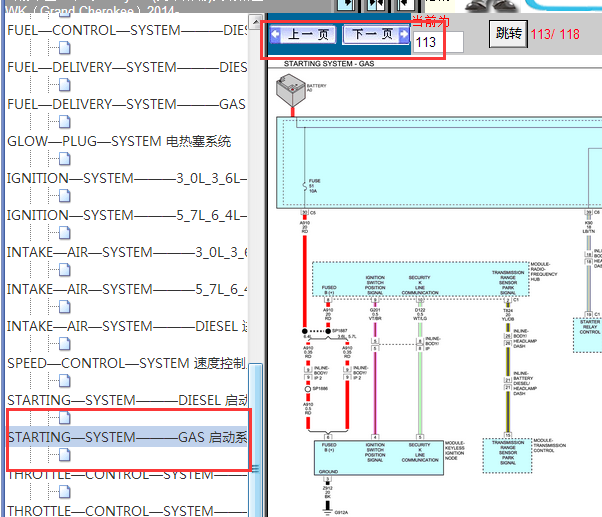The width and height of the screenshot is (602, 517).
Task: Open document icon under SPEED—CONTROL—SYSTEM
Action: pos(64,380)
